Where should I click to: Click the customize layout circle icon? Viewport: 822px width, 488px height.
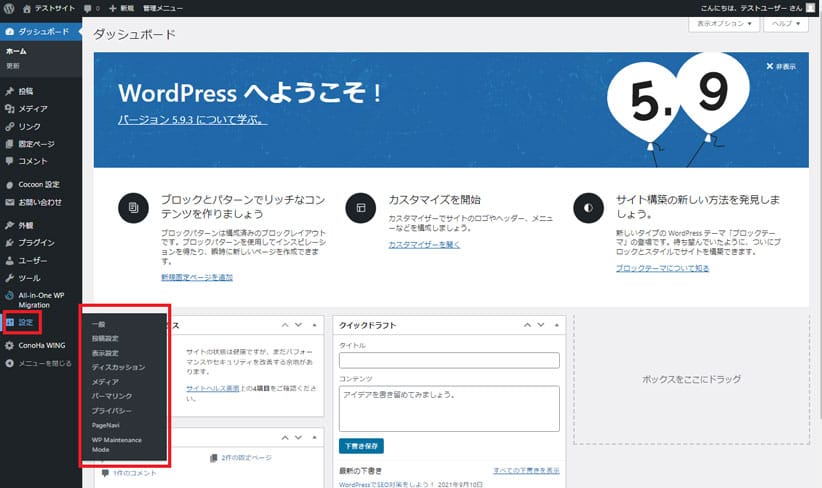[x=361, y=208]
